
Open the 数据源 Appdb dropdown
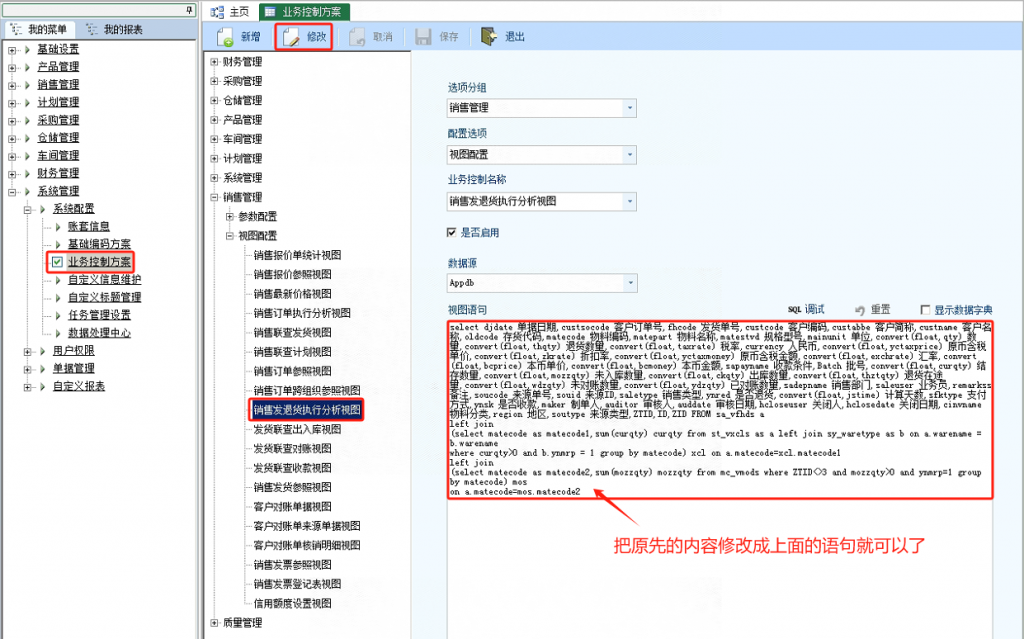tap(629, 284)
